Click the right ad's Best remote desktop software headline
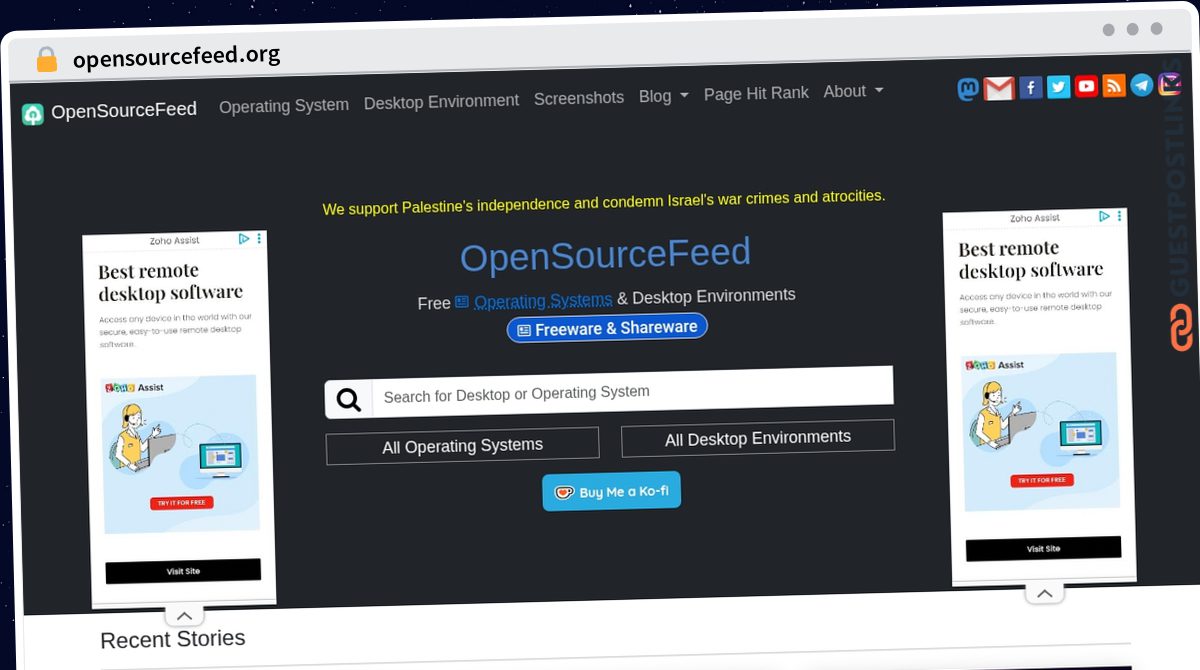 pyautogui.click(x=1031, y=260)
